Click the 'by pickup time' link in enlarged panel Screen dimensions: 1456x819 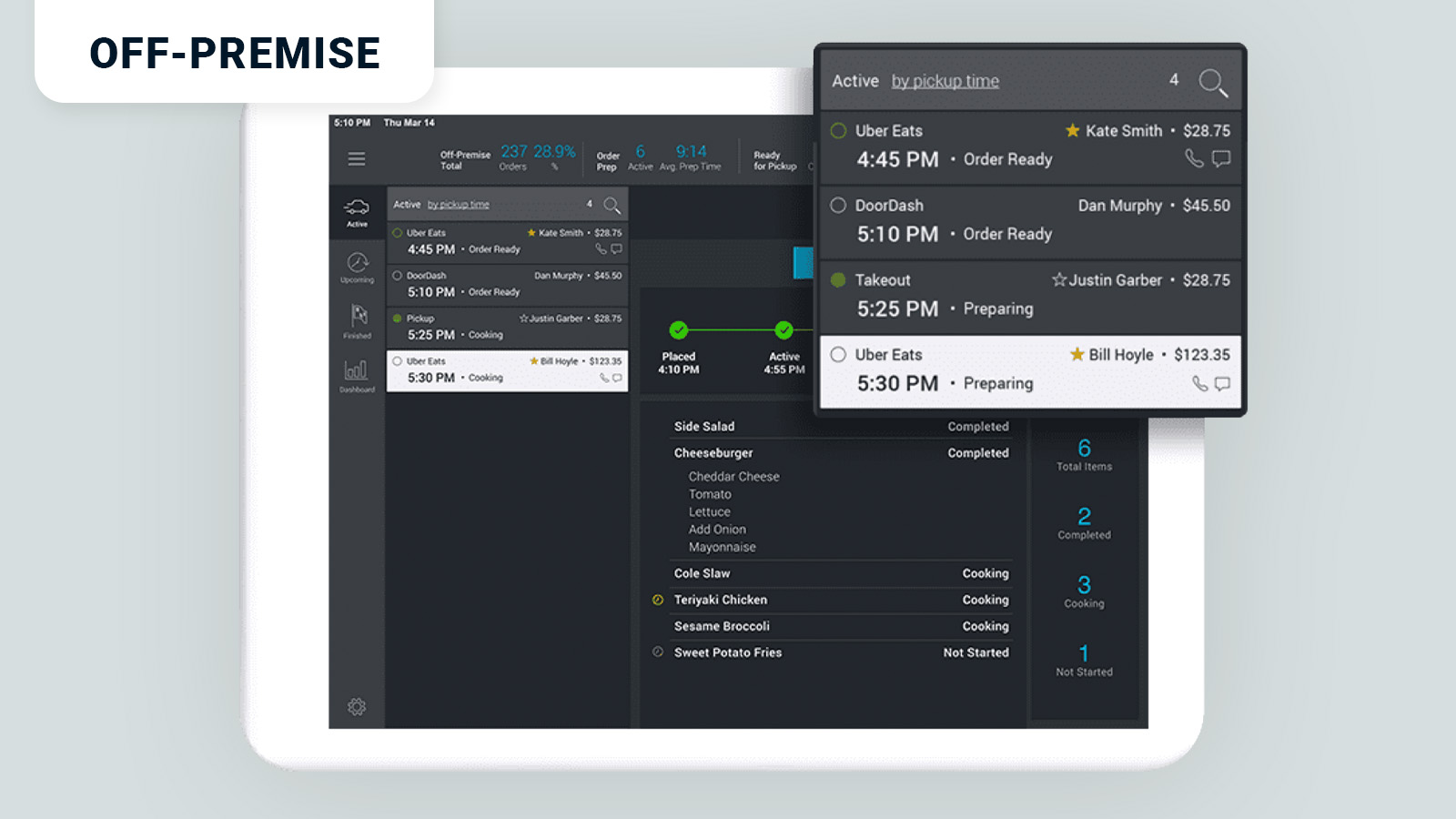[945, 81]
